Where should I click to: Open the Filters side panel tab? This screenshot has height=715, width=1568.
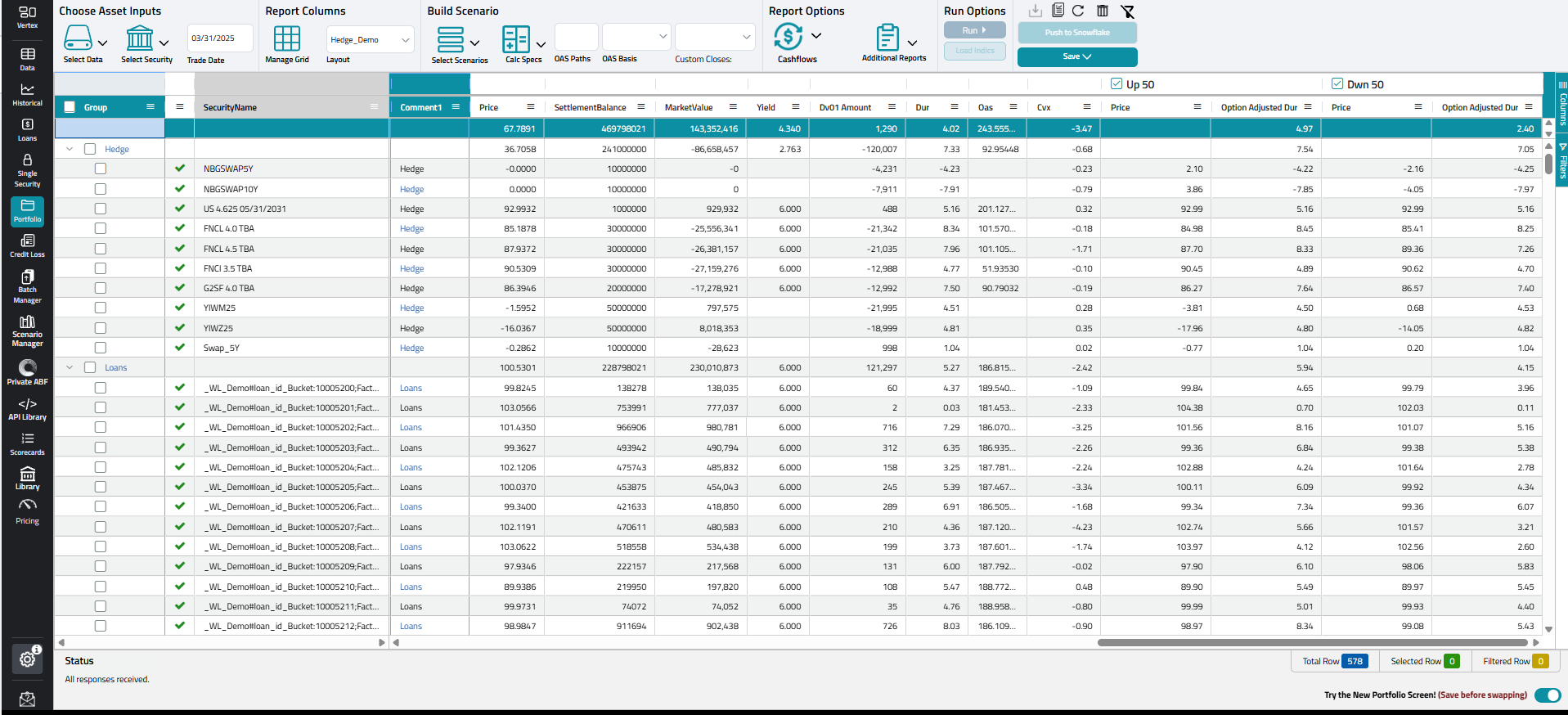coord(1561,161)
